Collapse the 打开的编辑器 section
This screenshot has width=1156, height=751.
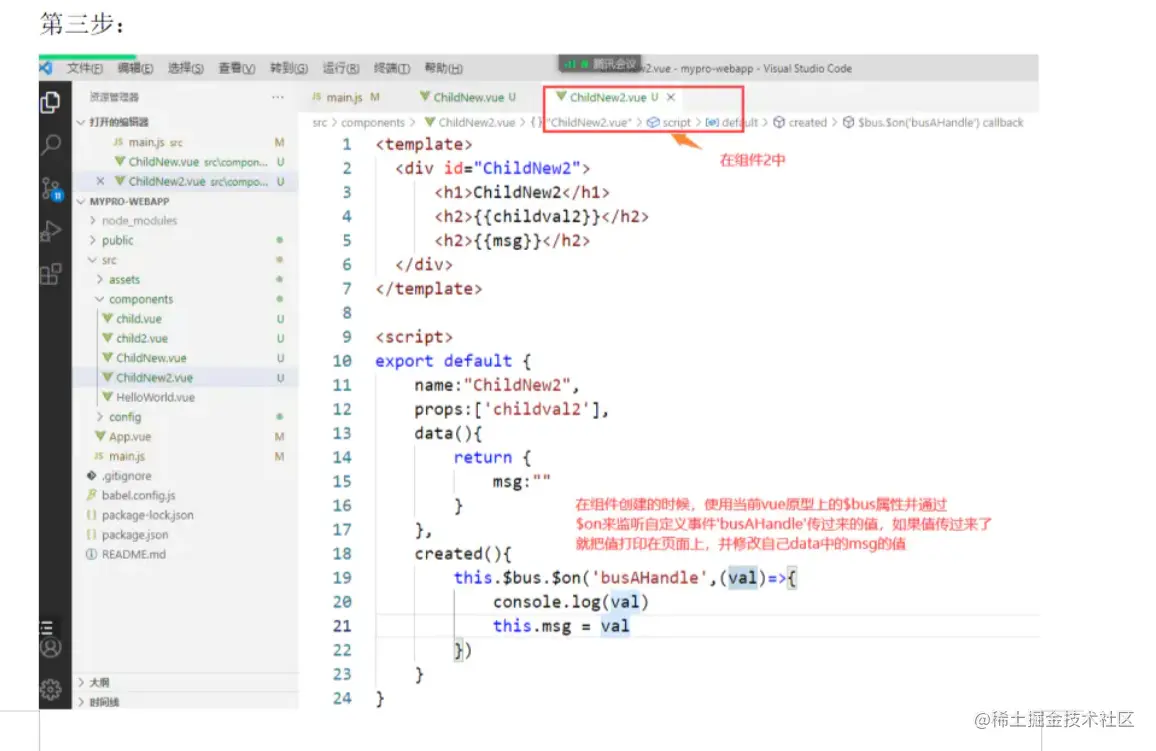click(x=118, y=122)
